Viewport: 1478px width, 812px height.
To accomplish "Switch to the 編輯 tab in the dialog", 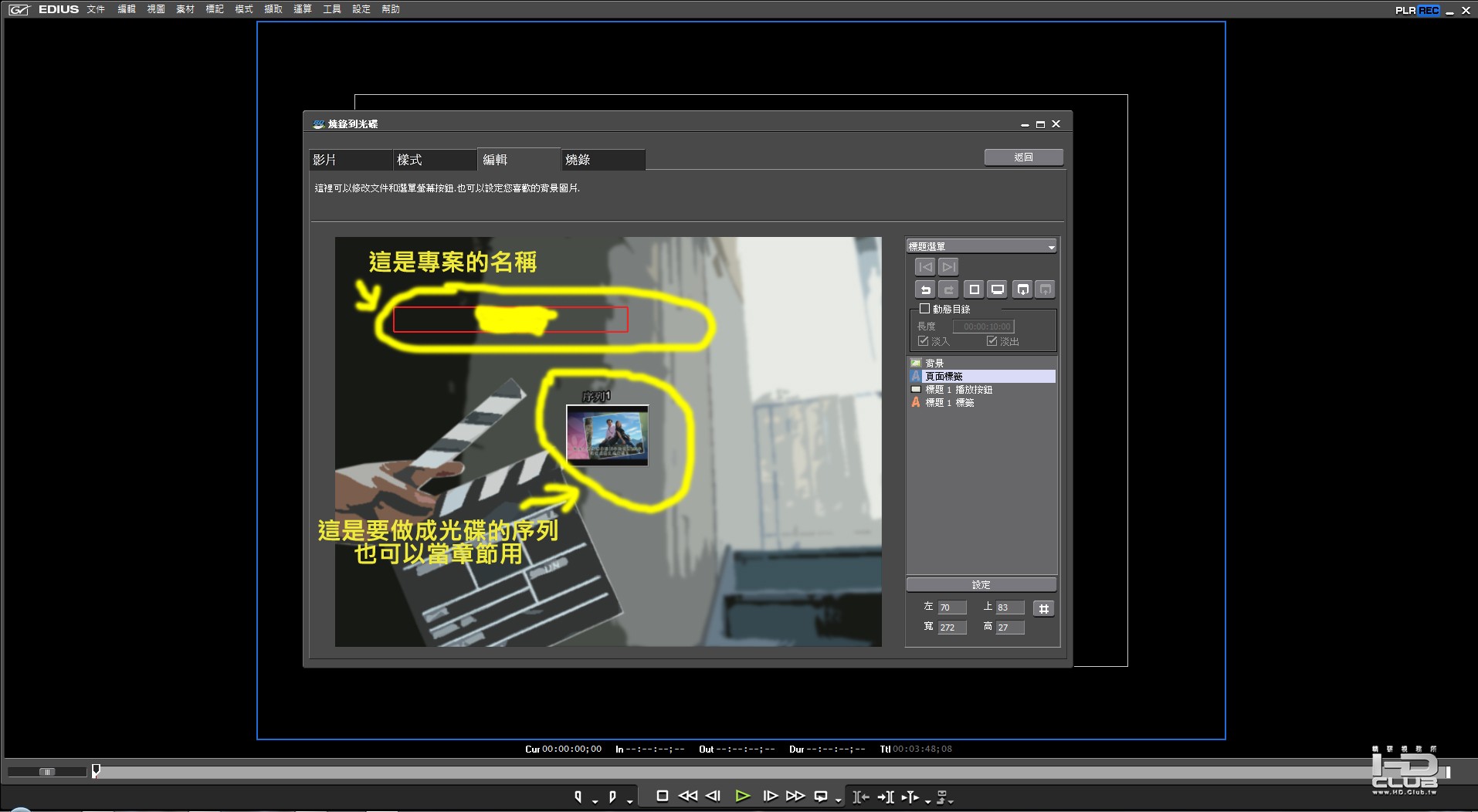I will click(x=519, y=159).
